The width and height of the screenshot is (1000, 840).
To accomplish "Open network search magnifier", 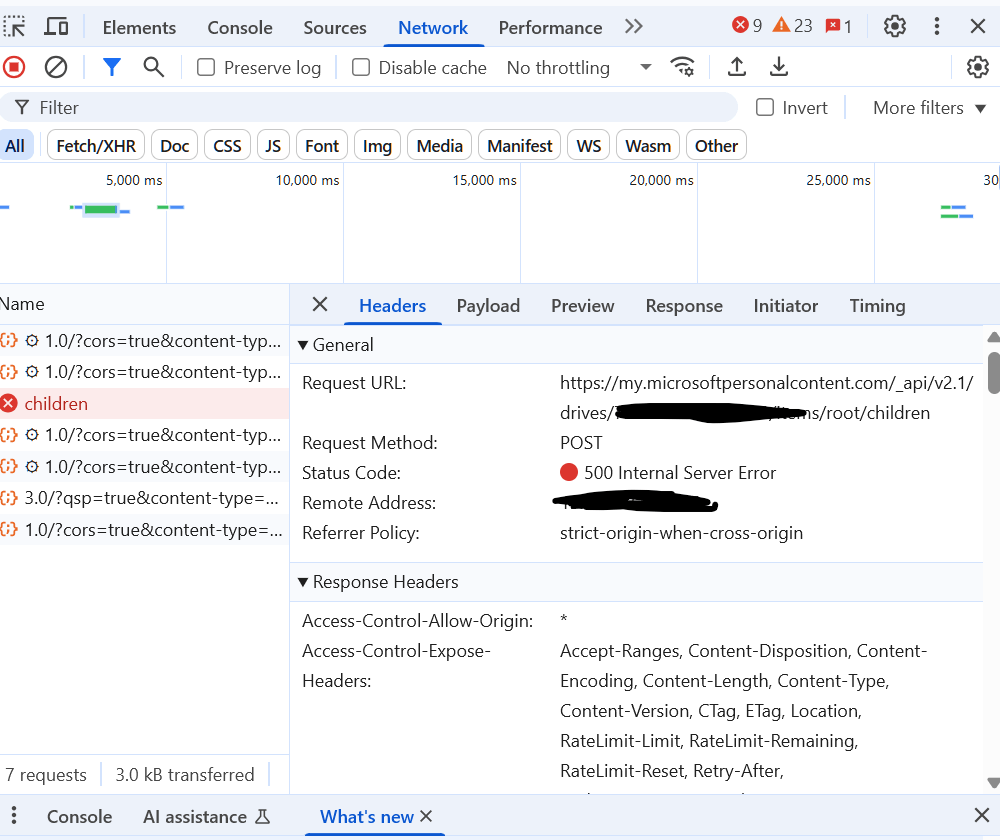I will tap(153, 67).
